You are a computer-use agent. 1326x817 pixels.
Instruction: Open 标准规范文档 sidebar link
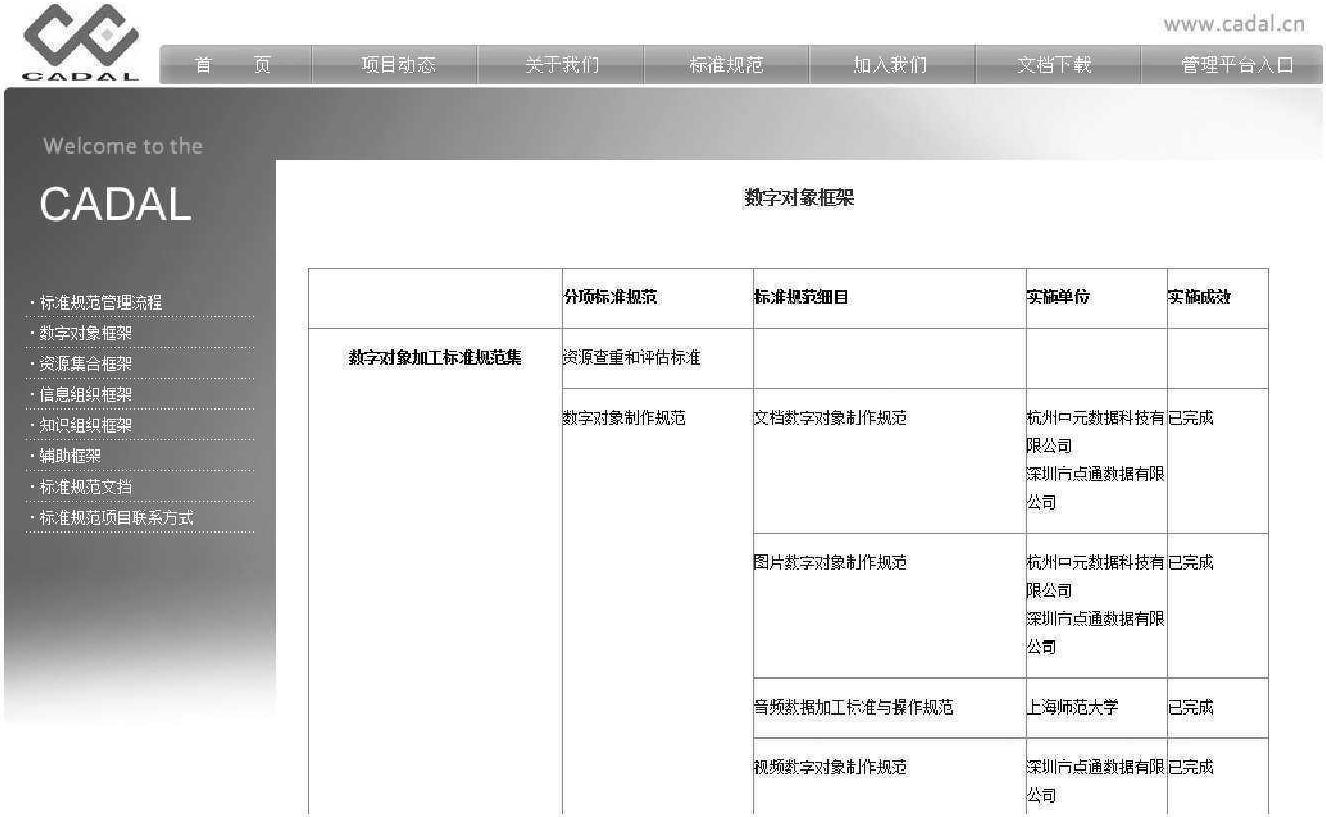click(85, 487)
